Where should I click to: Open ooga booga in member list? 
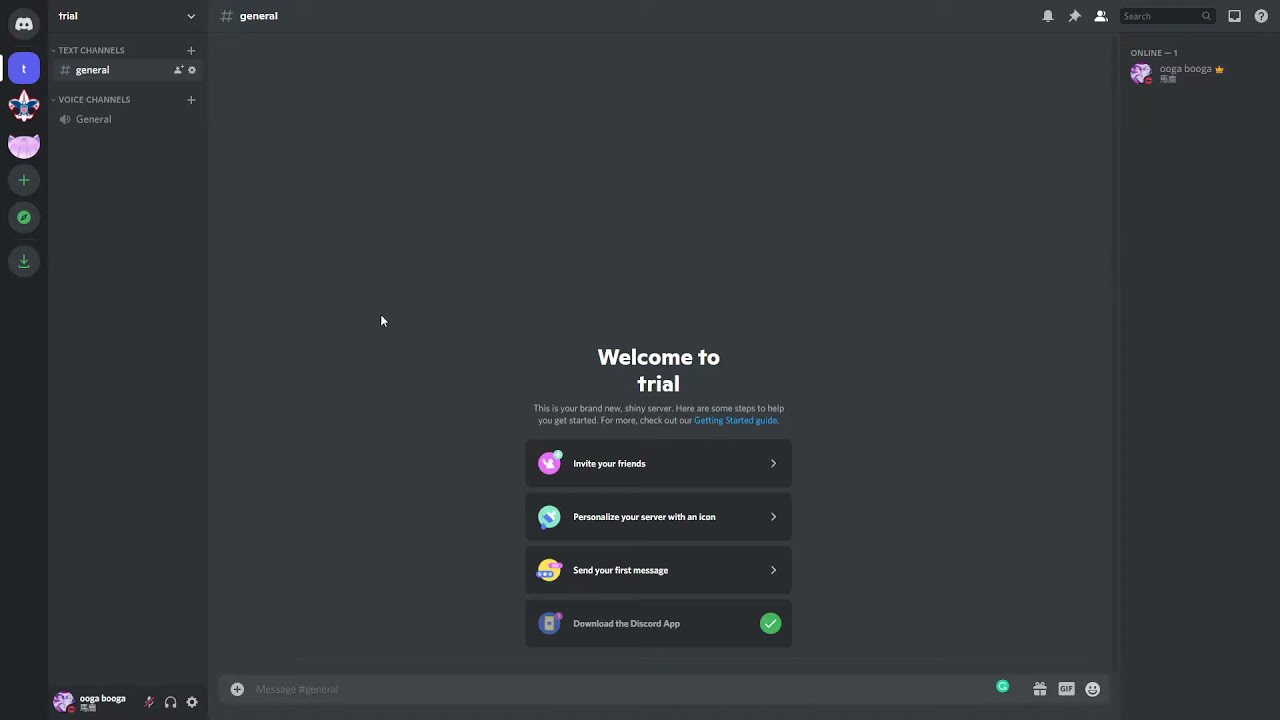pyautogui.click(x=1196, y=73)
